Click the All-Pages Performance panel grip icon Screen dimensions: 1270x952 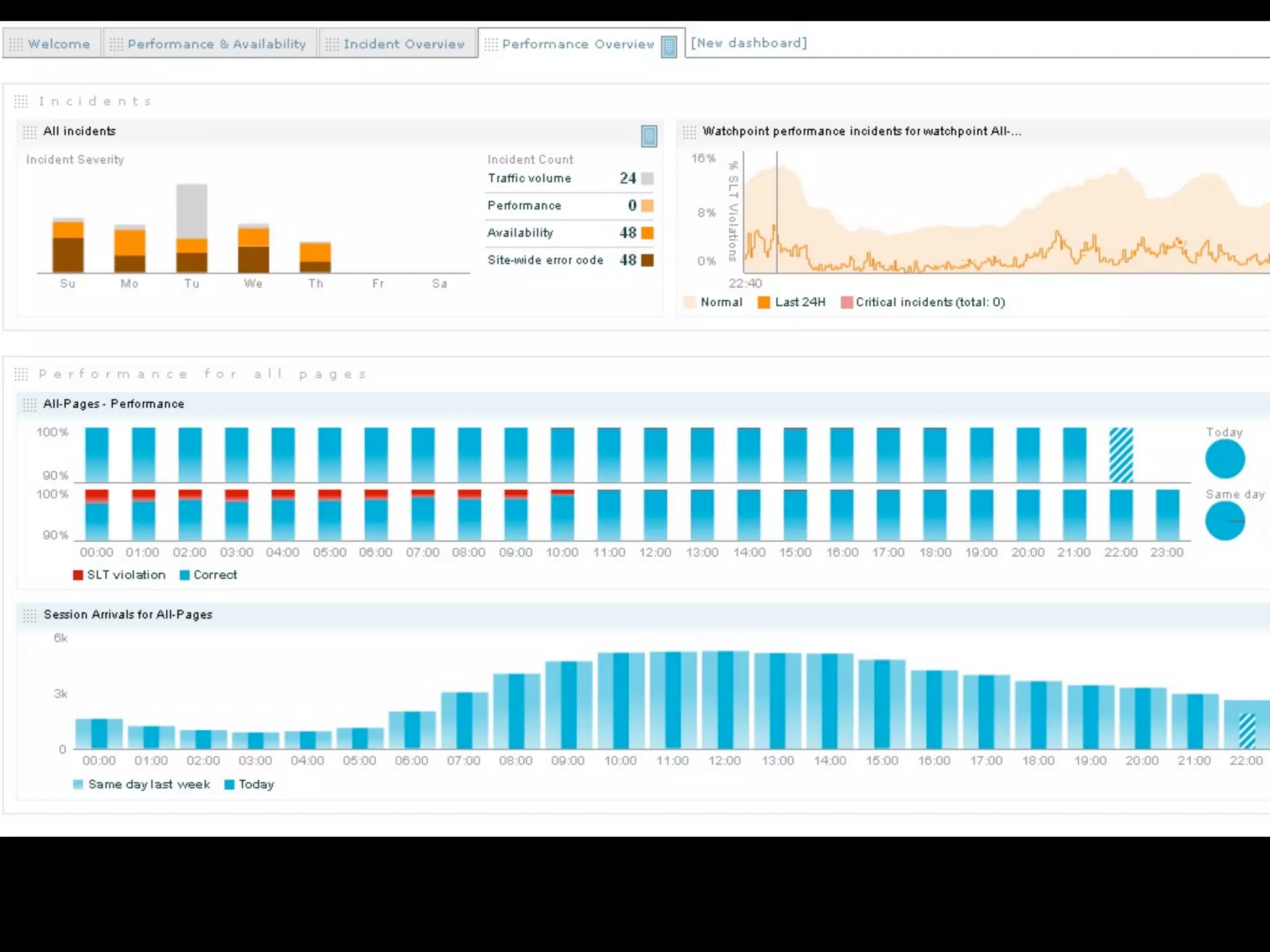tap(30, 405)
